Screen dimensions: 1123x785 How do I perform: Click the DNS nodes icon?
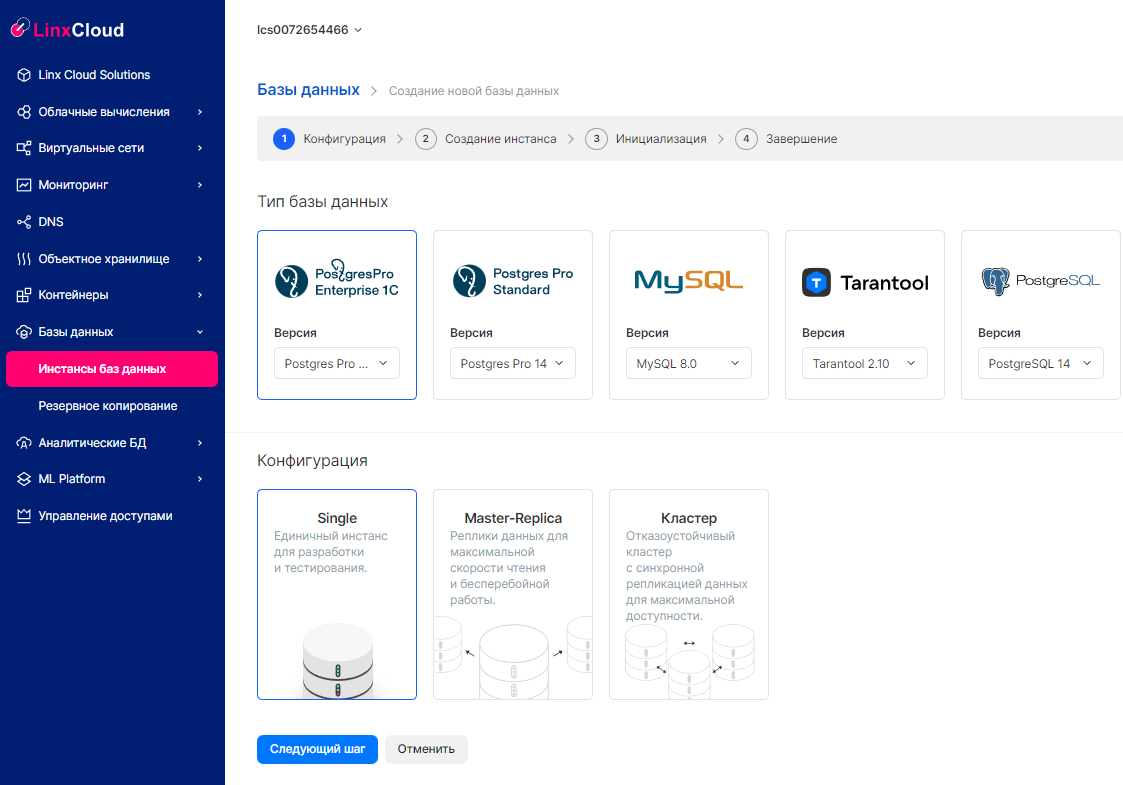[x=24, y=222]
